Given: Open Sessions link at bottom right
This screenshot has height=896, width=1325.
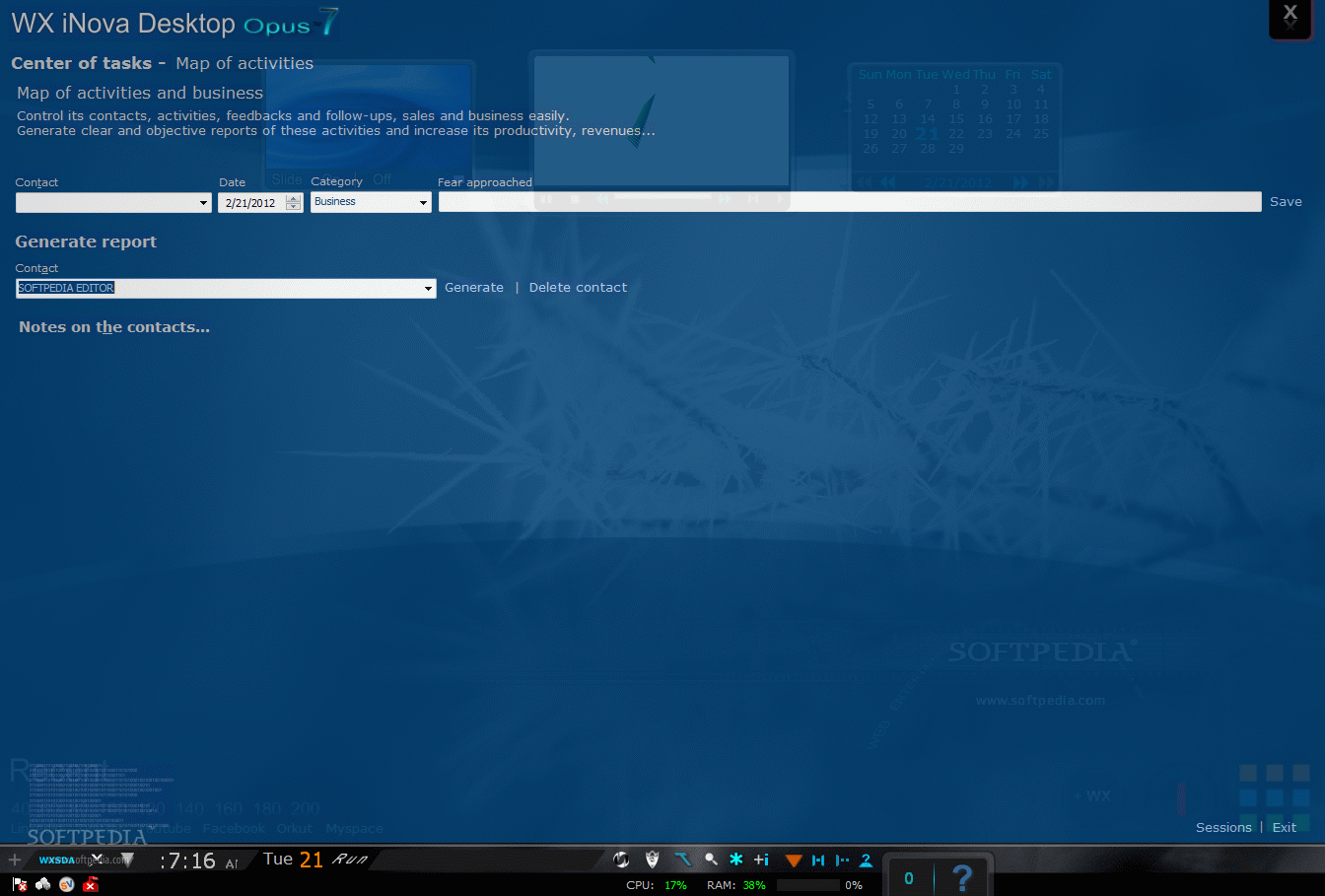Looking at the screenshot, I should click(1223, 827).
